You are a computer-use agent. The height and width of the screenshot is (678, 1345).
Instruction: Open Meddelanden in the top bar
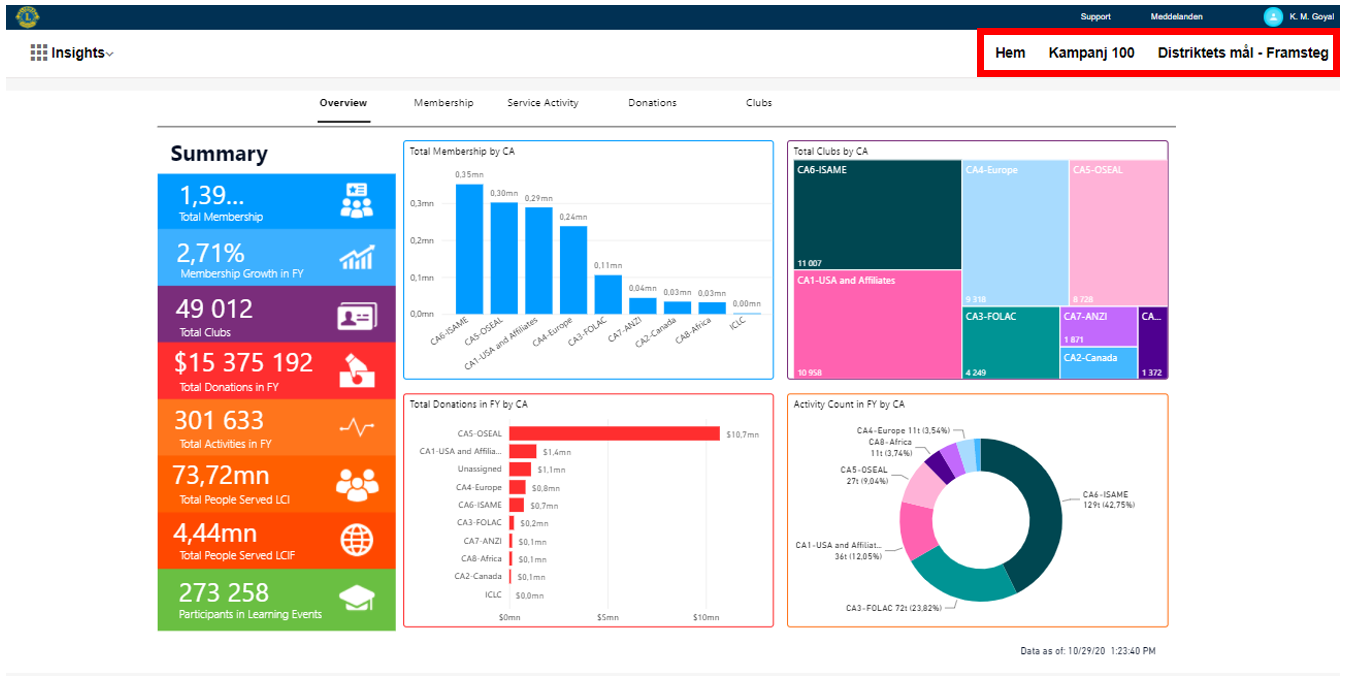[x=1176, y=17]
